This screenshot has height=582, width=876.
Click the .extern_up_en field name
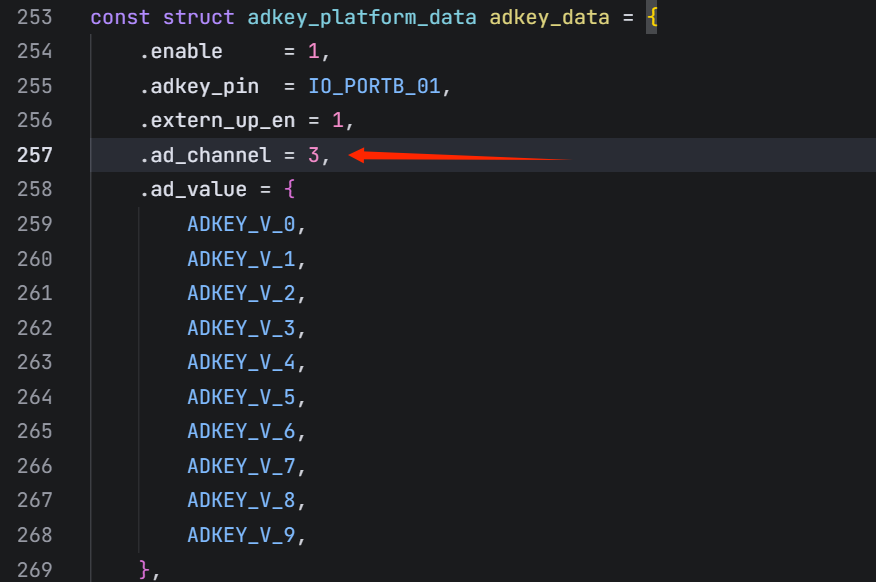coord(217,120)
